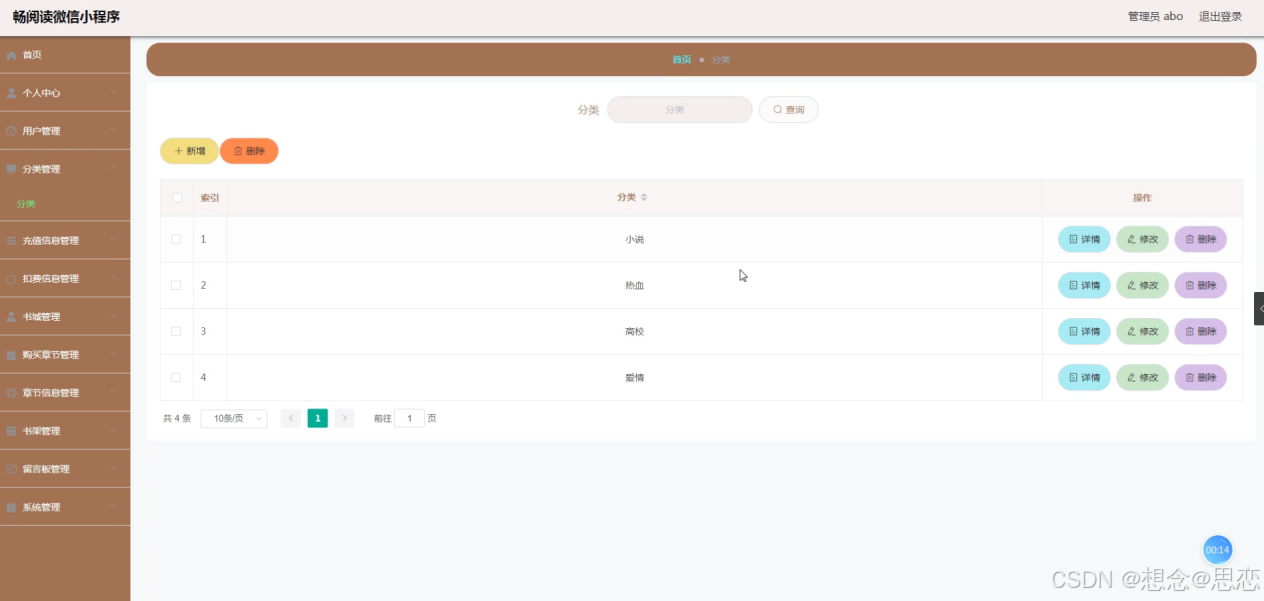1264x601 pixels.
Task: Click 修改 for the 热血 row
Action: (1142, 285)
